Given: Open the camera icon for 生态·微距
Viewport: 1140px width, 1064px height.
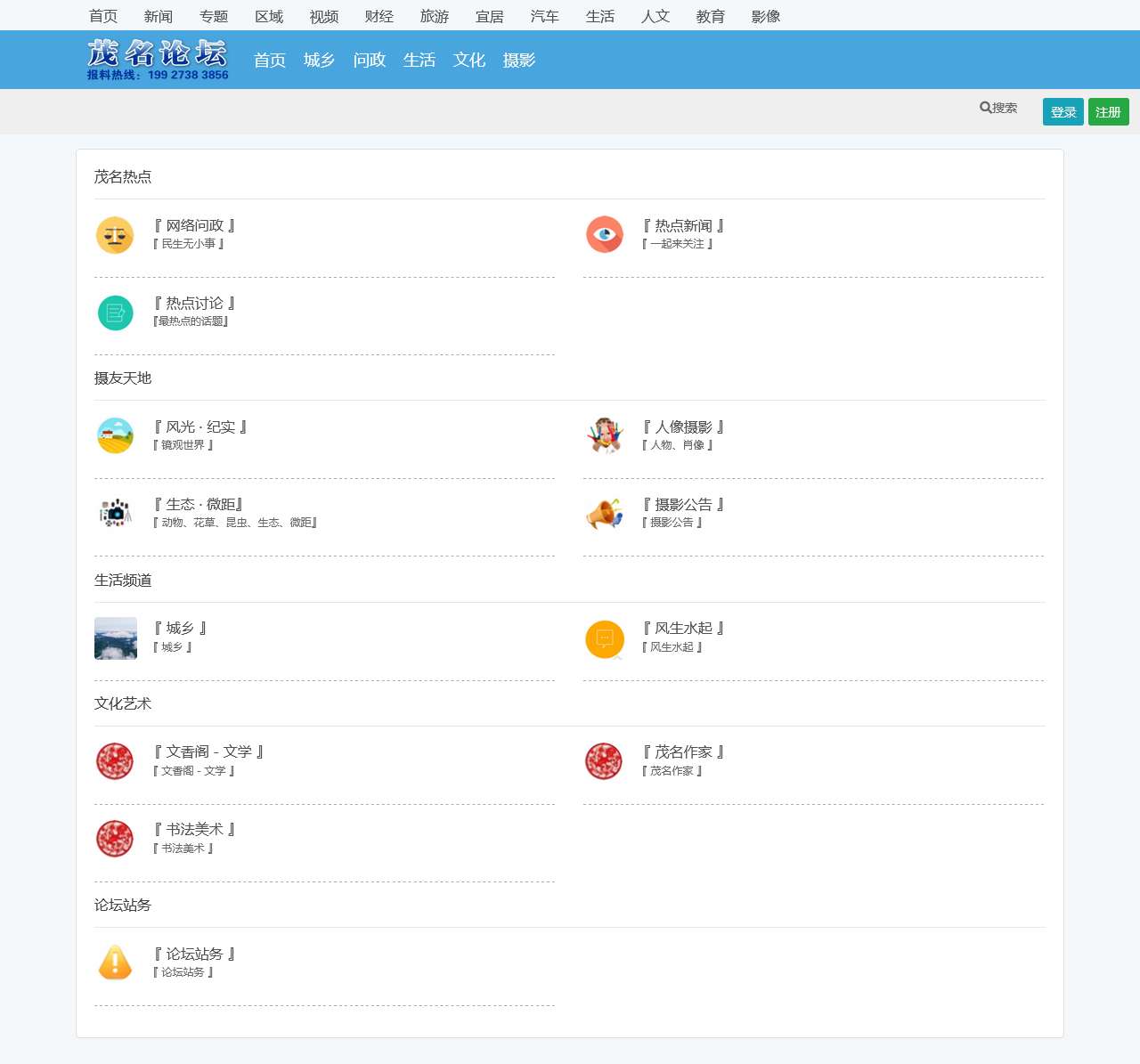Looking at the screenshot, I should click(x=115, y=513).
